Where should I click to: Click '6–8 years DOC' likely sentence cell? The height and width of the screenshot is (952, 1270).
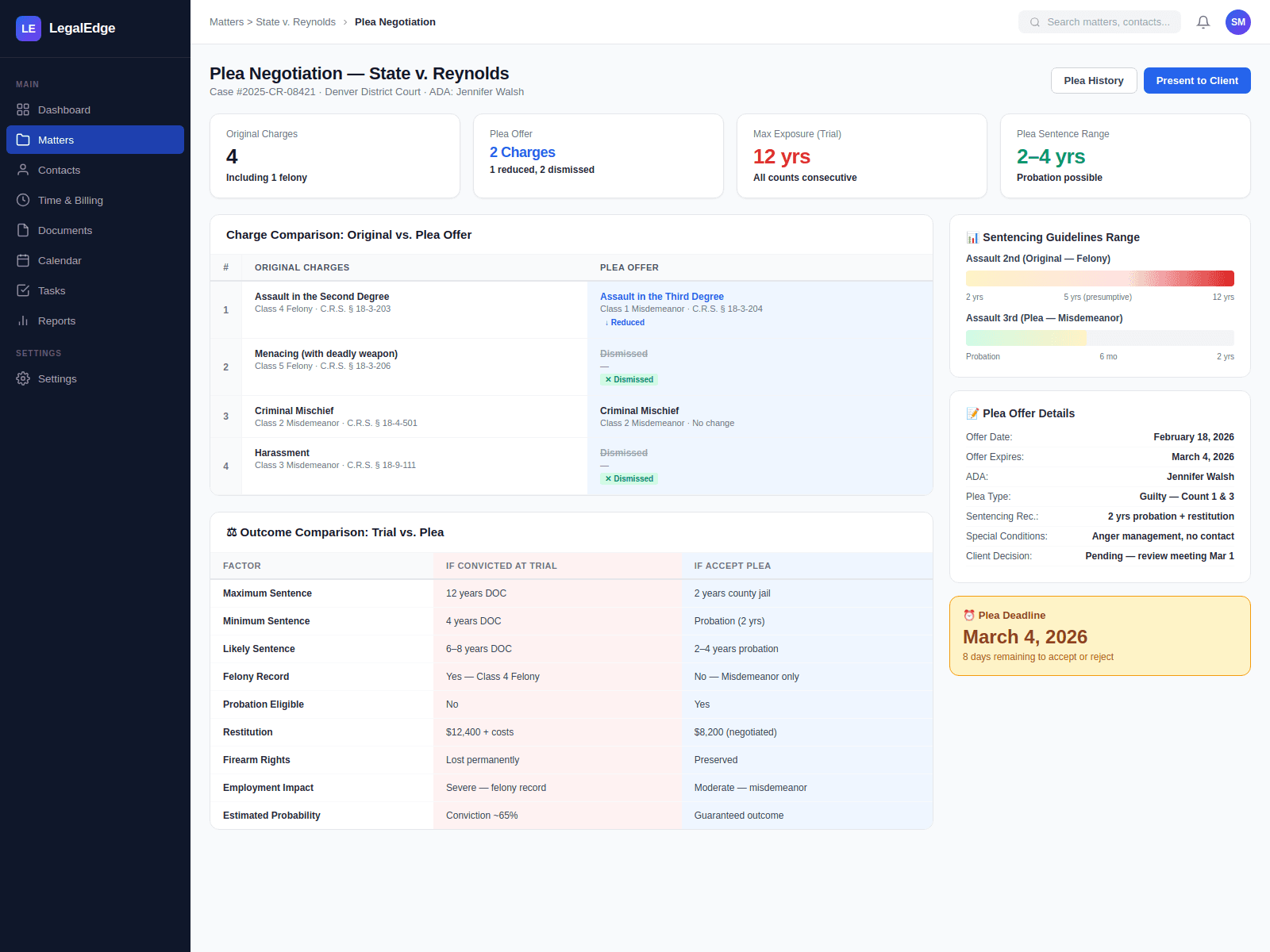click(557, 649)
